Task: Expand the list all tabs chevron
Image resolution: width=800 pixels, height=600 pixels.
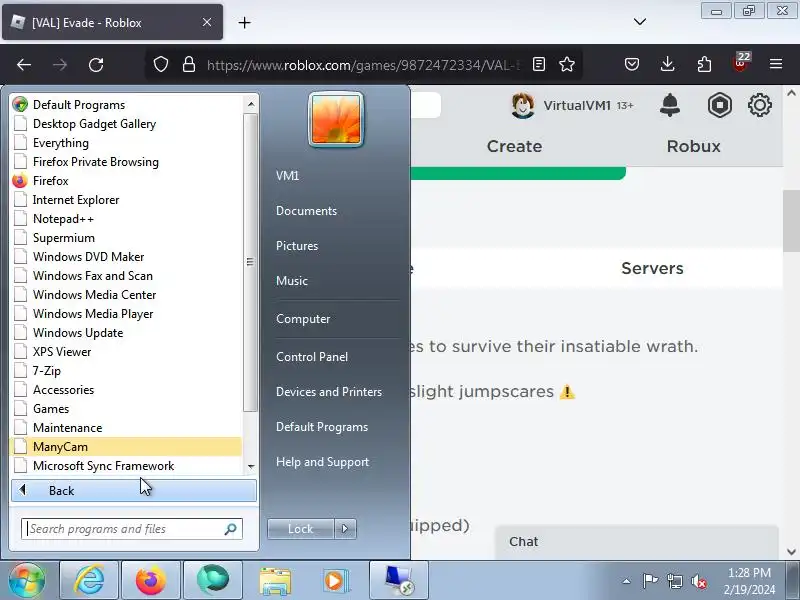Action: tap(640, 22)
